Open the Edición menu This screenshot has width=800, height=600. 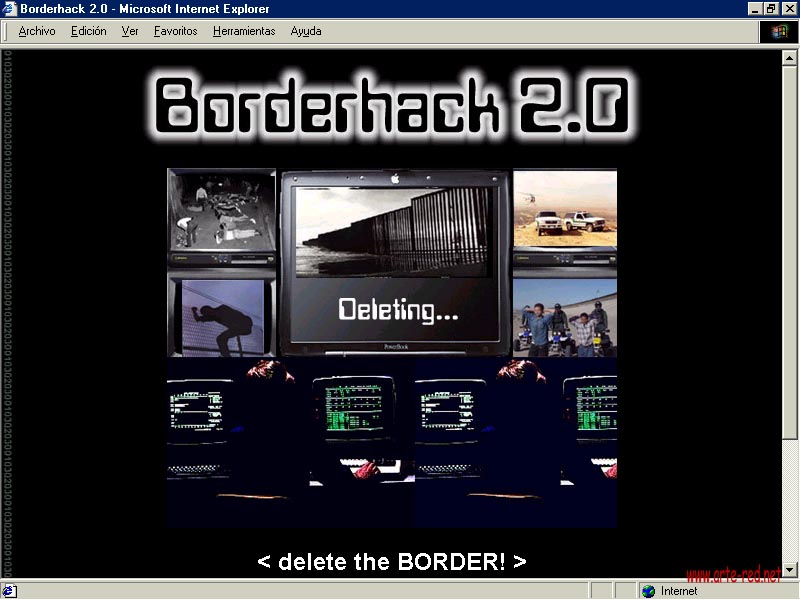click(x=88, y=31)
